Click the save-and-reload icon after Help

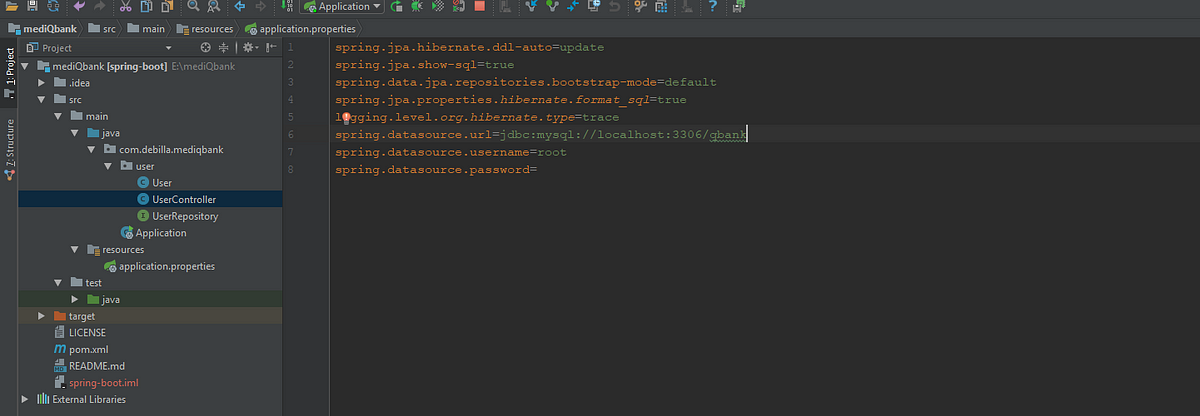pyautogui.click(x=738, y=7)
